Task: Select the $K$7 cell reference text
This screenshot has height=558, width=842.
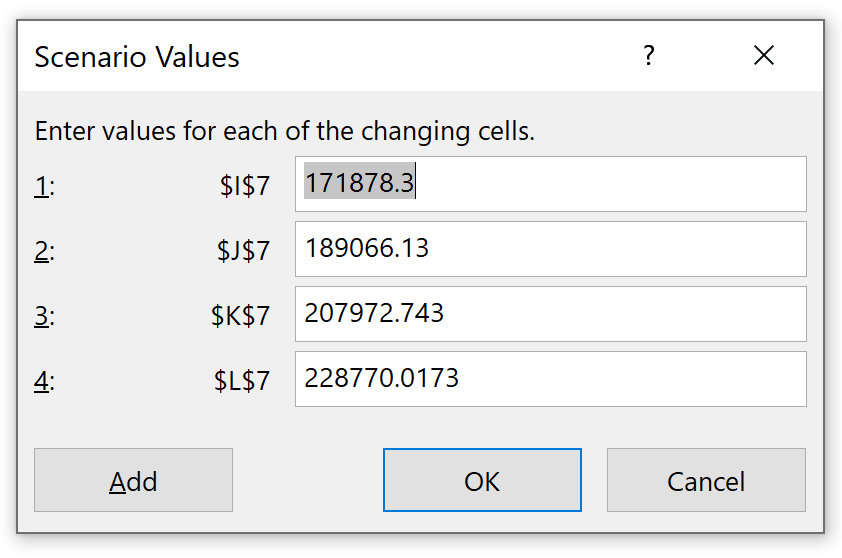Action: point(241,316)
